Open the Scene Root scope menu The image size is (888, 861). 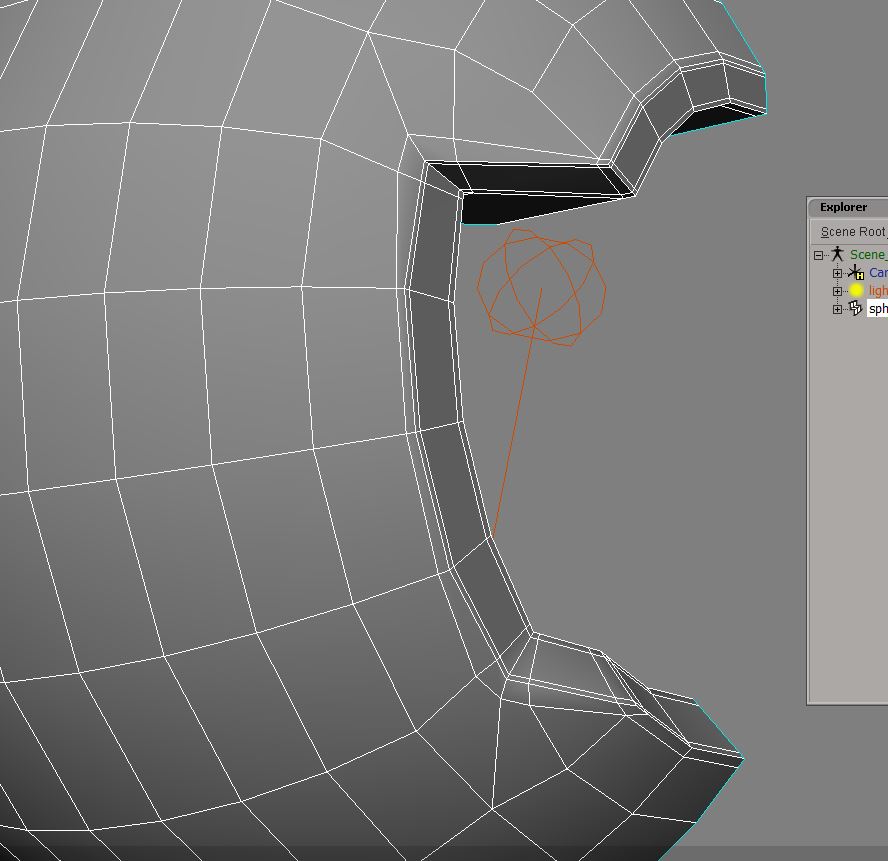[853, 232]
